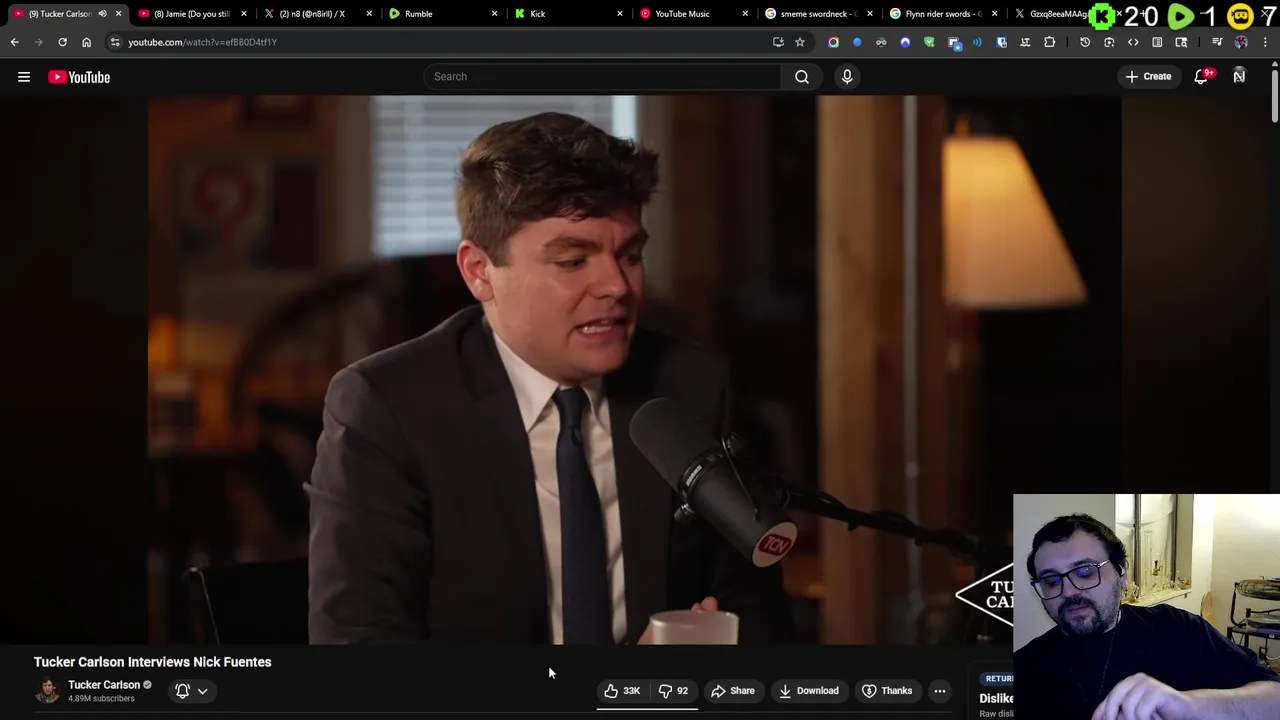Click the sound waves extension icon

click(977, 42)
